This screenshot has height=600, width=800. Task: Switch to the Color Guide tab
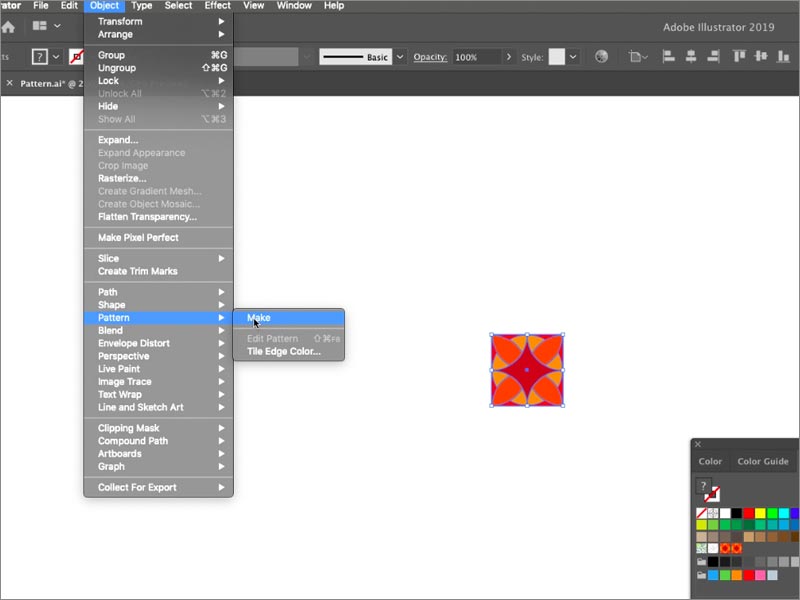pos(762,461)
